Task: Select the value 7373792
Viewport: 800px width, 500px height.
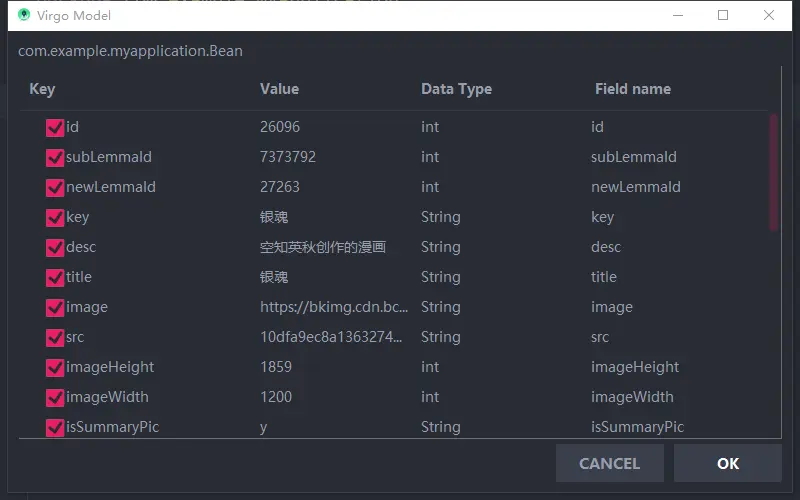Action: tap(288, 157)
